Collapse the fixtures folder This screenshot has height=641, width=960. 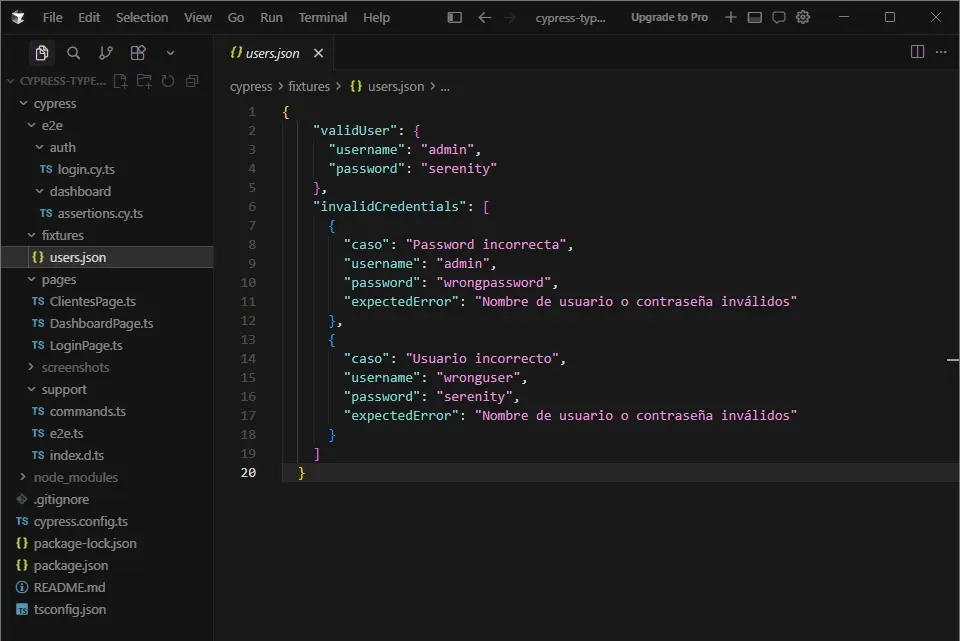(x=62, y=236)
